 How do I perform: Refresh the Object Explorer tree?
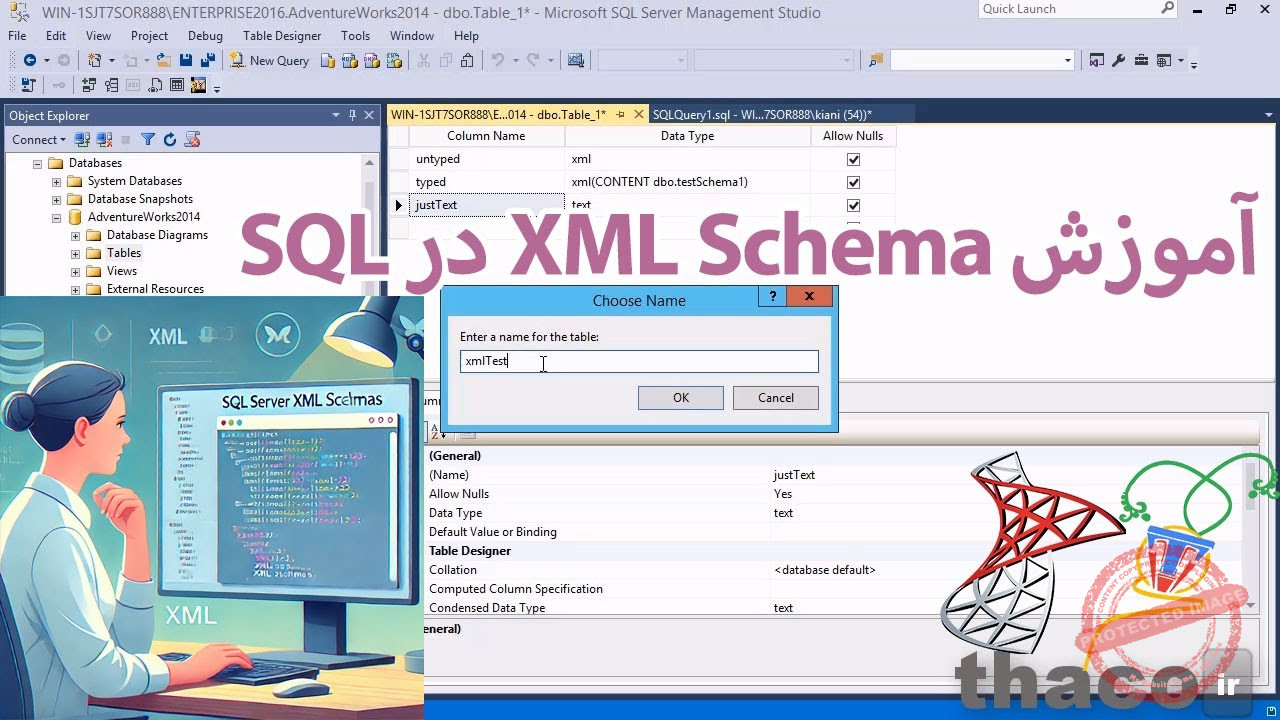pyautogui.click(x=170, y=139)
